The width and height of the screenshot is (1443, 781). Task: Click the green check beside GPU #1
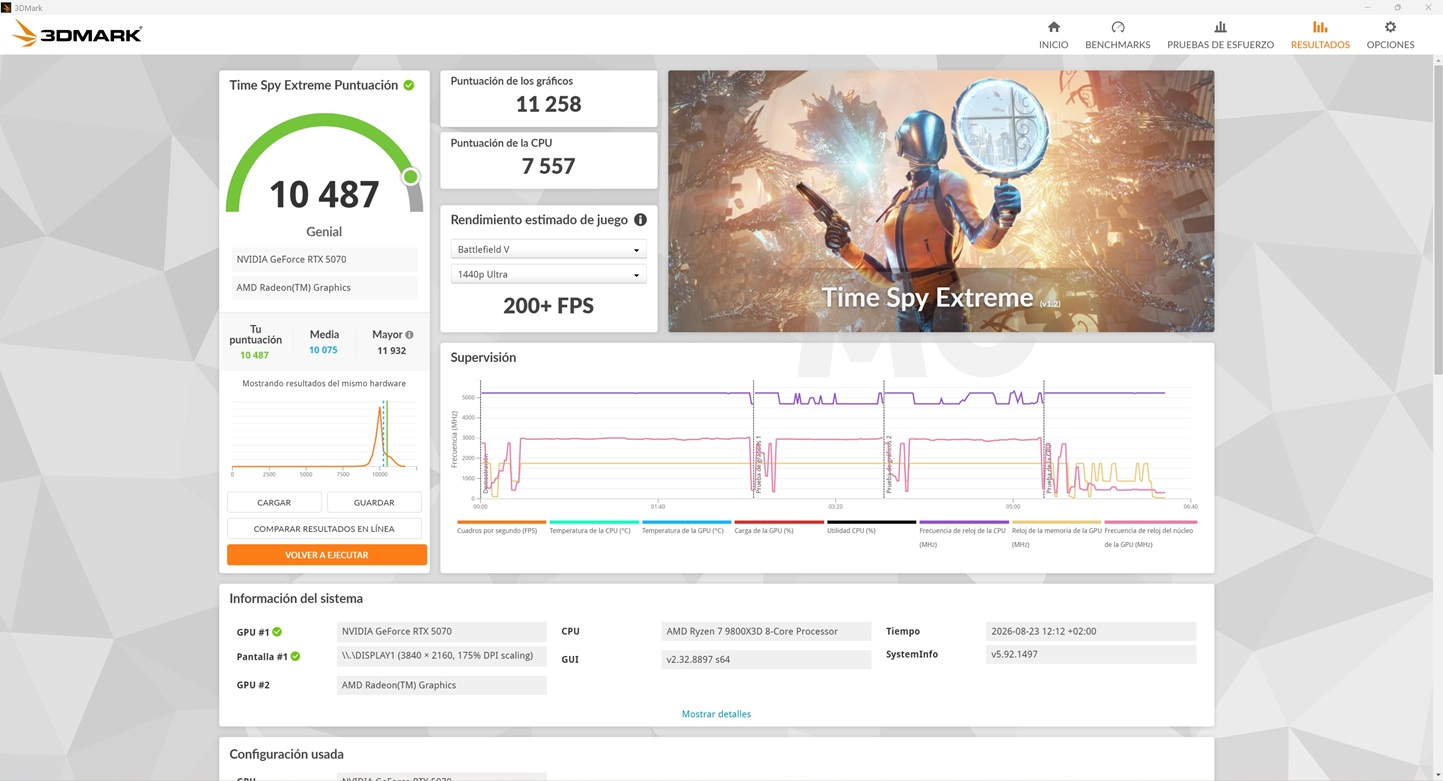point(277,632)
